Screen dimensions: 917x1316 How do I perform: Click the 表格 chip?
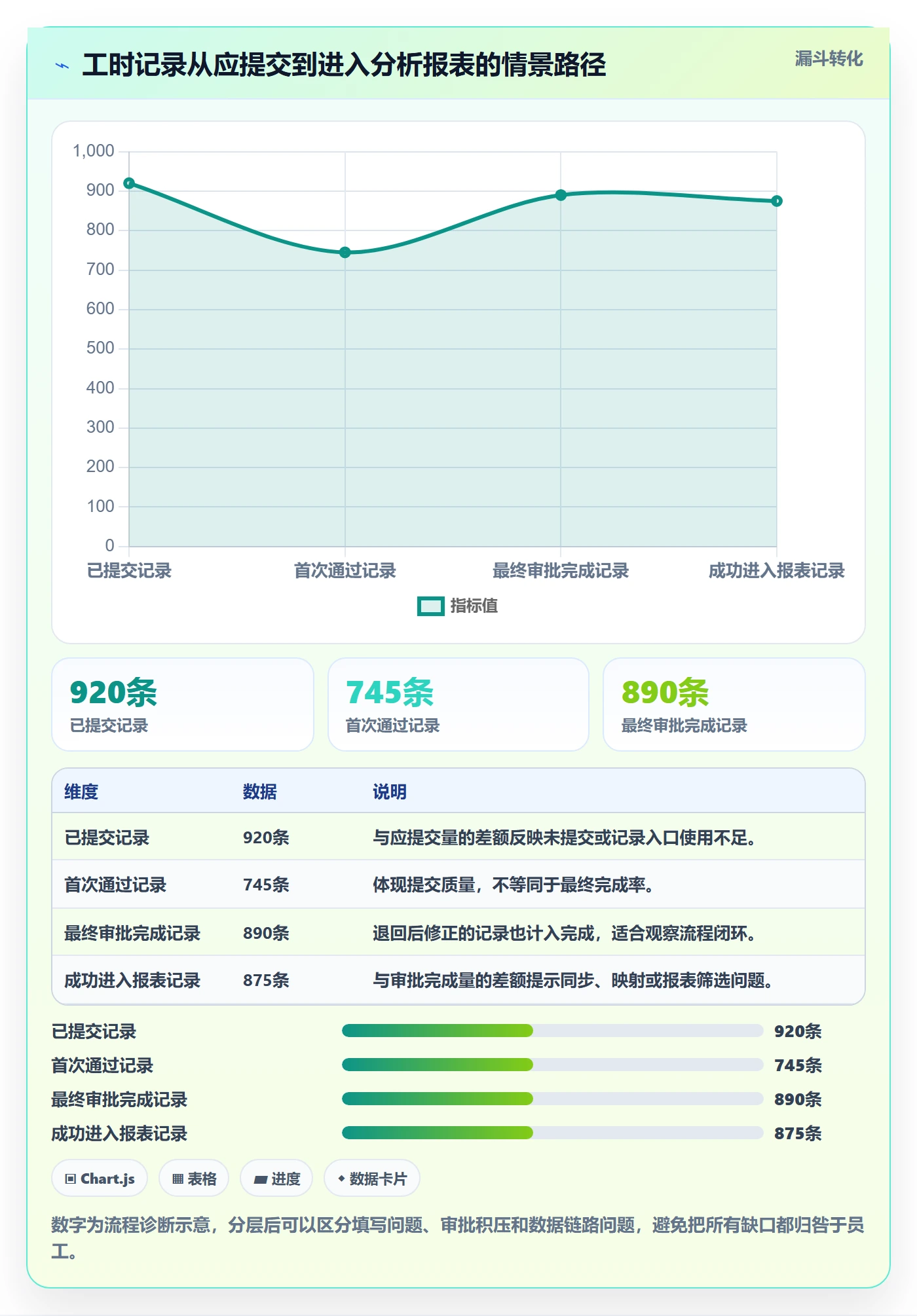pos(194,1179)
